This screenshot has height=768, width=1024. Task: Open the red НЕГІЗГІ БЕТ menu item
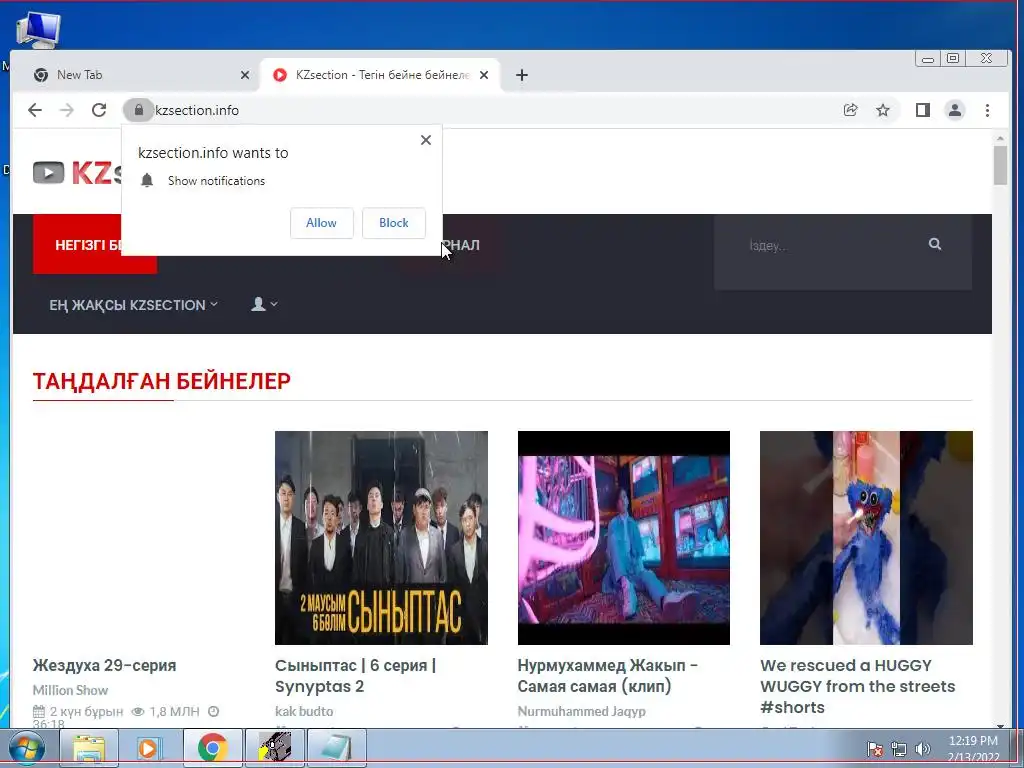point(77,244)
